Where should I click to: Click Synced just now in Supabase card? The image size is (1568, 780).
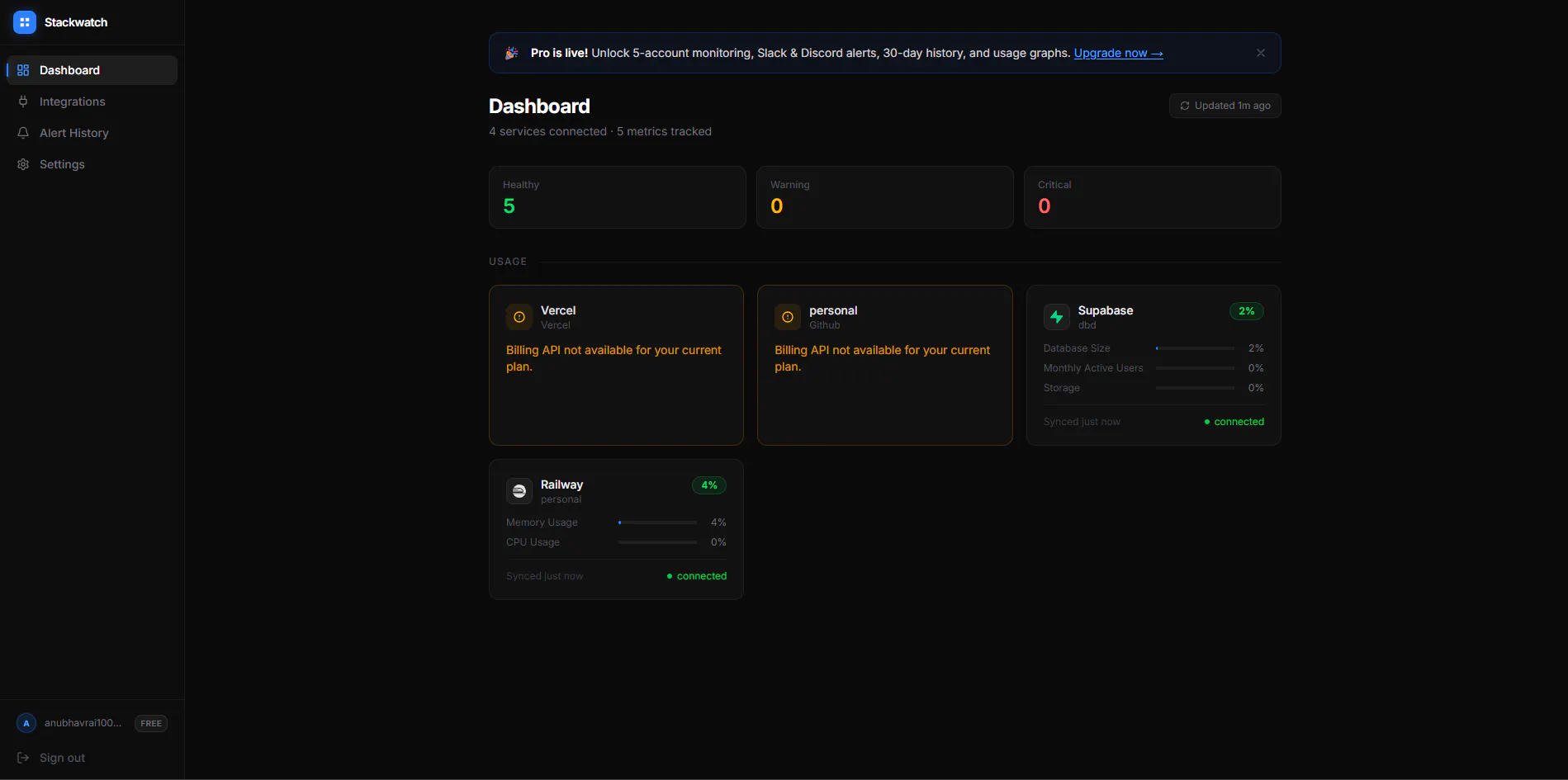(x=1082, y=422)
